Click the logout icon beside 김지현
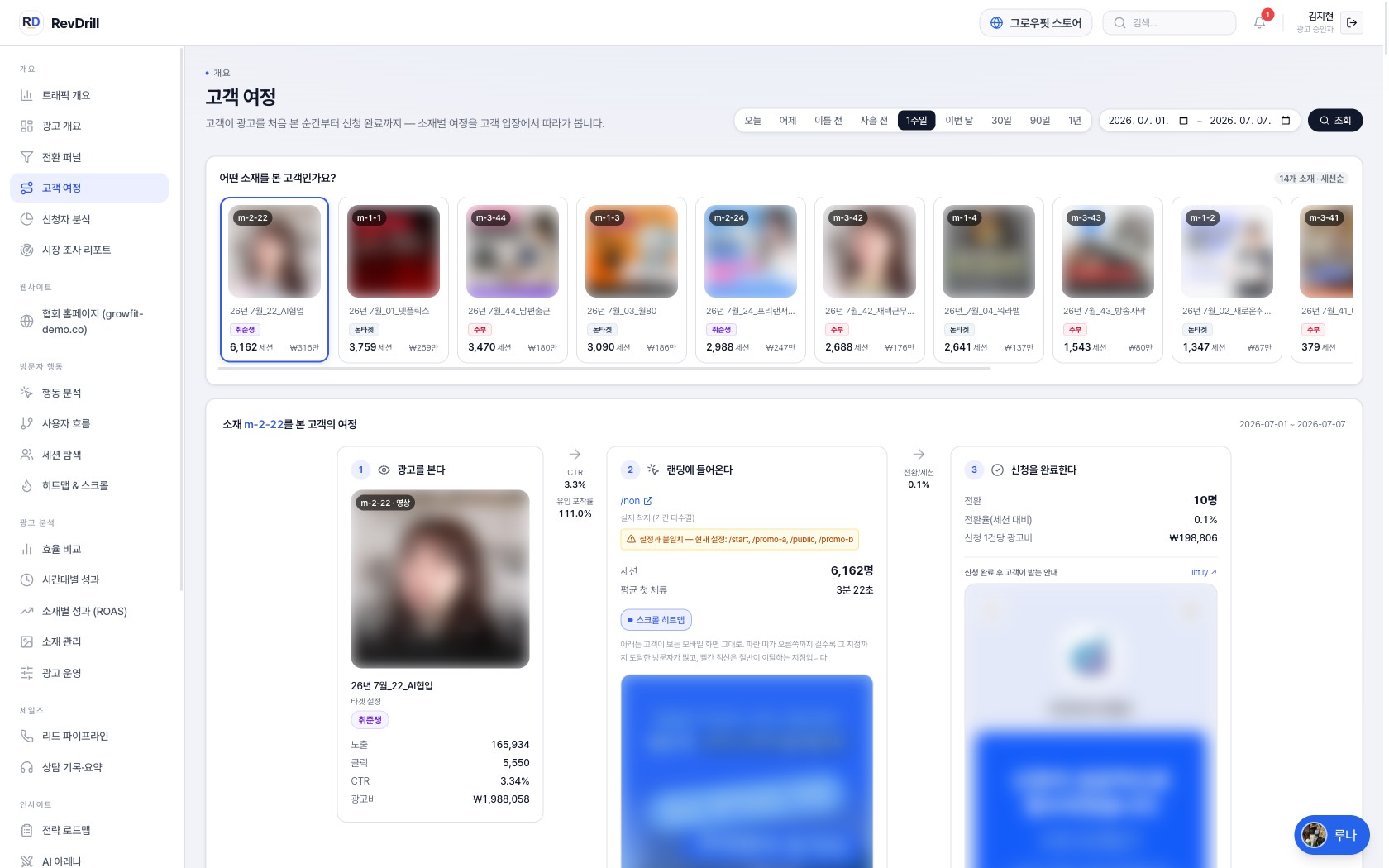 point(1352,22)
